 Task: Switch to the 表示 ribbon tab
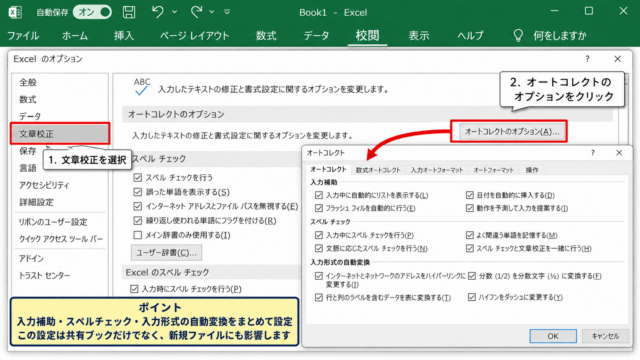(x=419, y=36)
